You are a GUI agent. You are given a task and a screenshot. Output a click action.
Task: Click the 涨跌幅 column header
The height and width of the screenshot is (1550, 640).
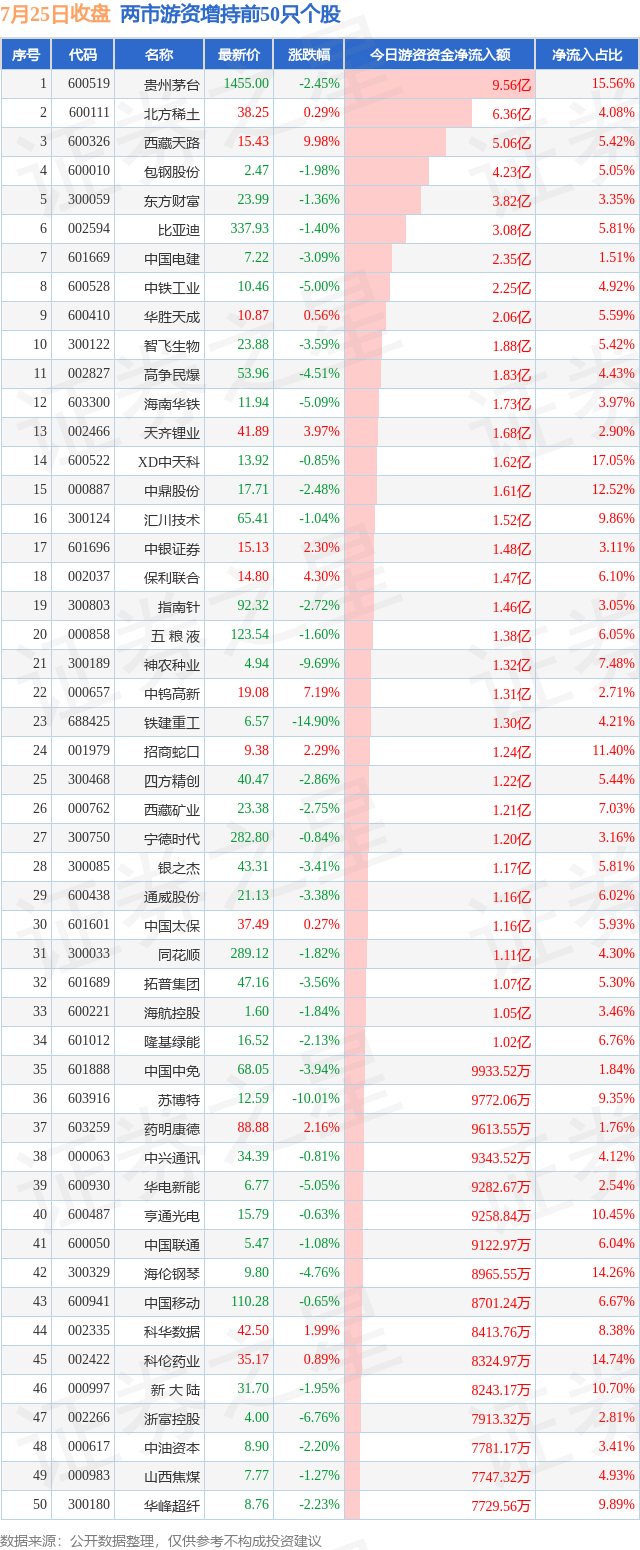[308, 55]
